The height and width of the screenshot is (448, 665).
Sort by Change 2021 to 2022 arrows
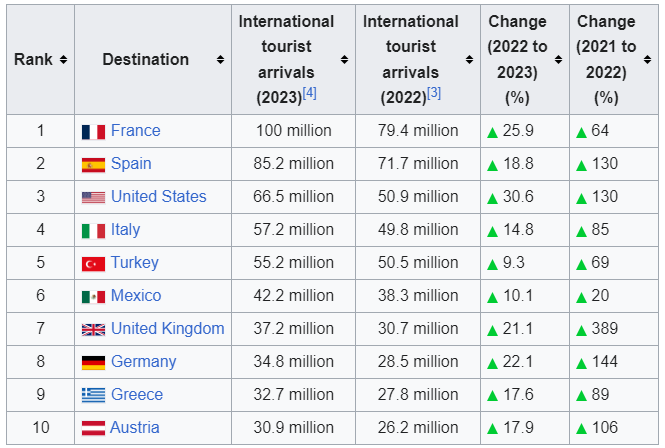648,60
